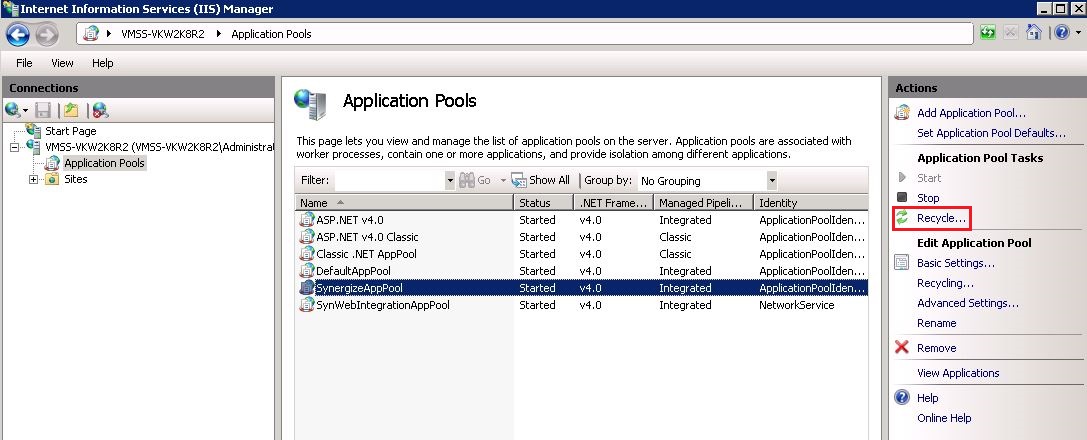Viewport: 1087px width, 440px height.
Task: Expand breadcrumb arrow before VMSS-VKW2K8R2
Action: pyautogui.click(x=109, y=33)
